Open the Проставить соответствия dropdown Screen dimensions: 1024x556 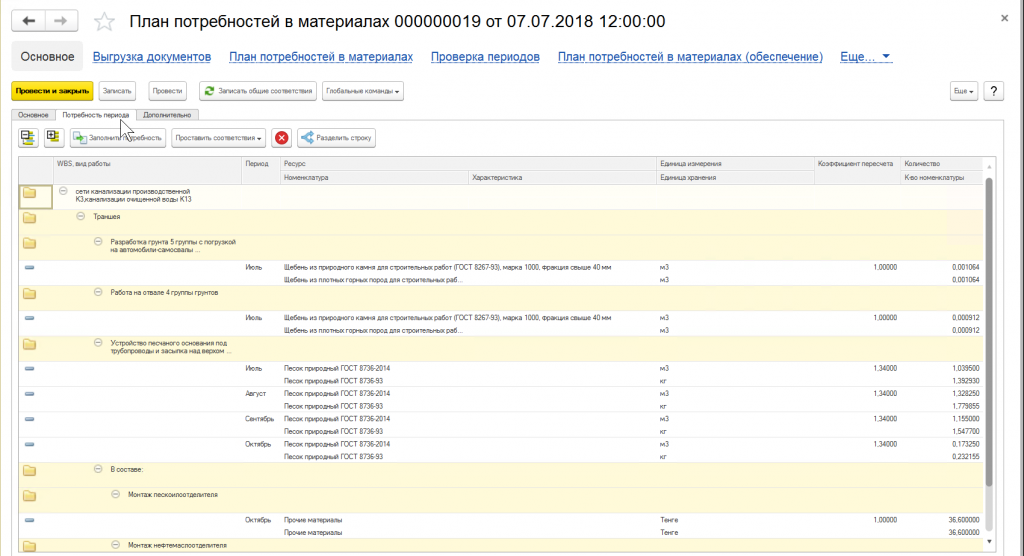point(218,137)
